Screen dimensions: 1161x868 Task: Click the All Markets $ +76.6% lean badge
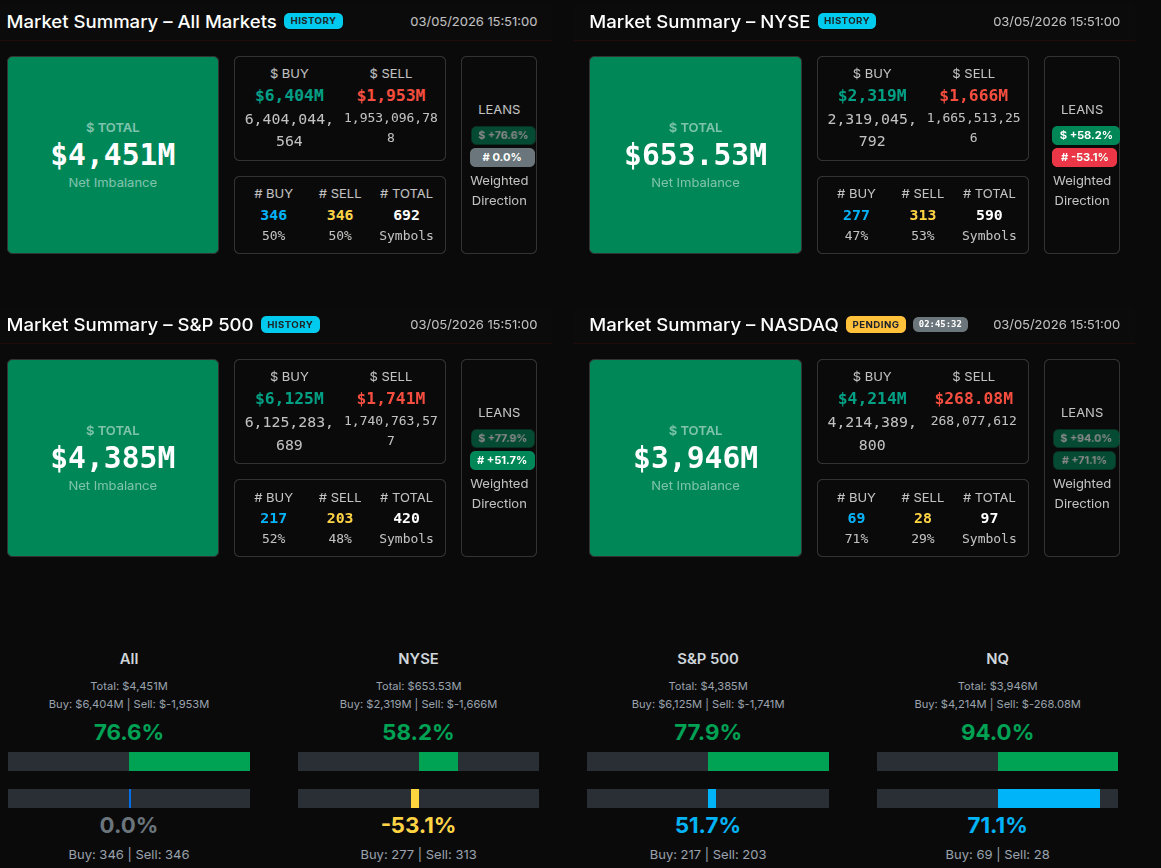tap(502, 135)
